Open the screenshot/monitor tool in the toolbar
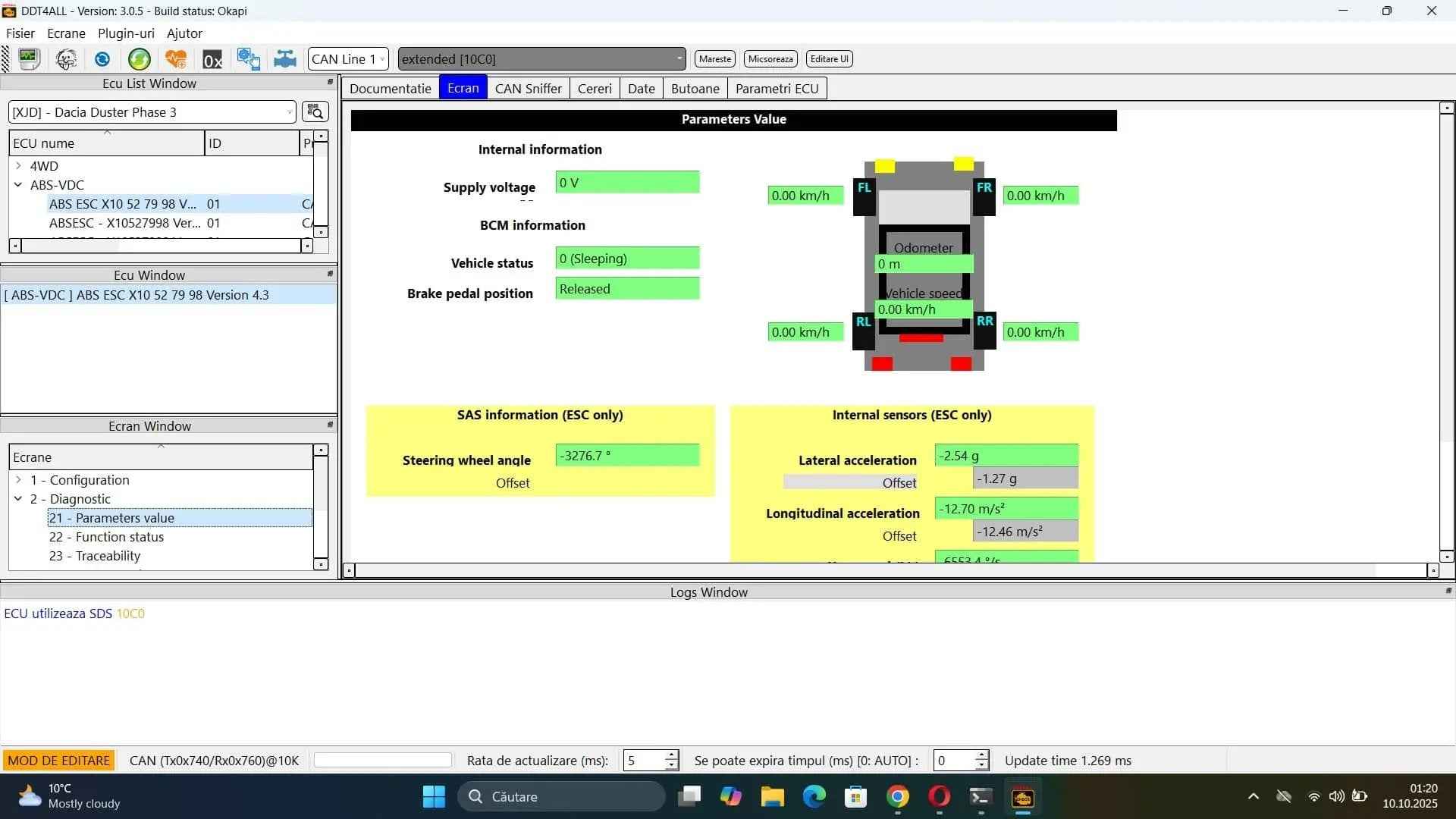Image resolution: width=1456 pixels, height=819 pixels. click(28, 58)
